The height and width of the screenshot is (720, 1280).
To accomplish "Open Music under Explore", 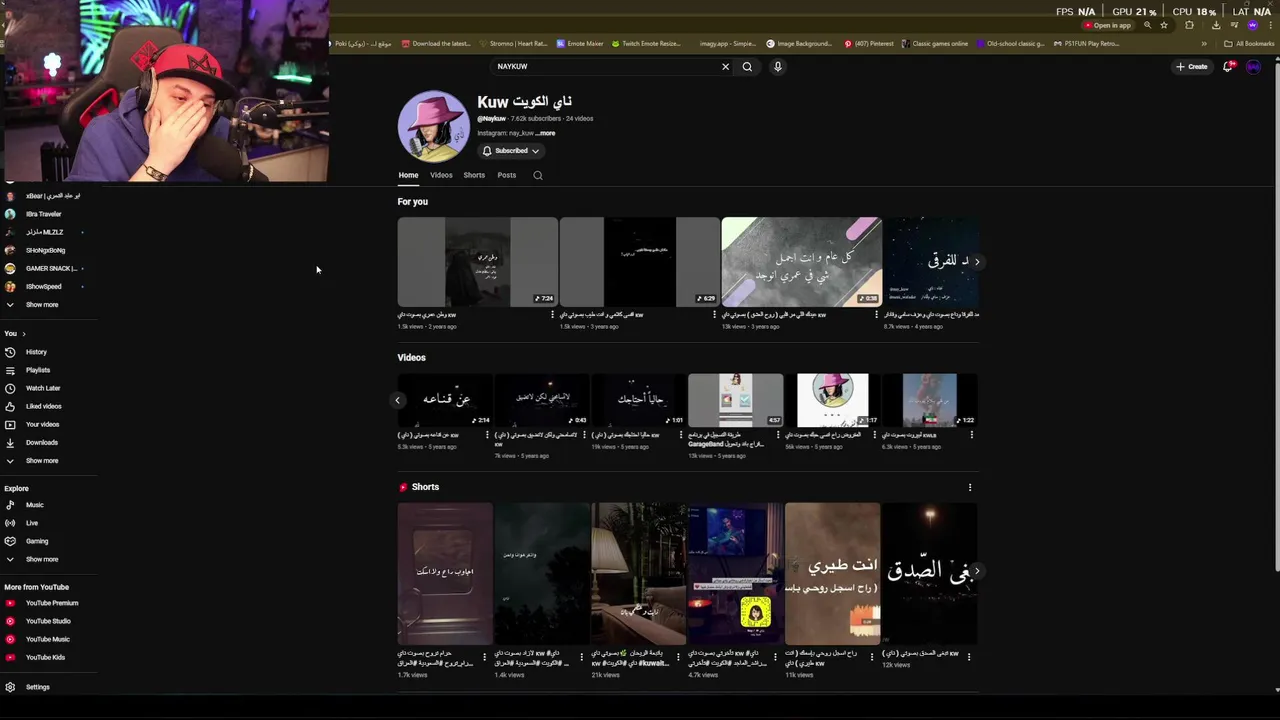I will (34, 505).
